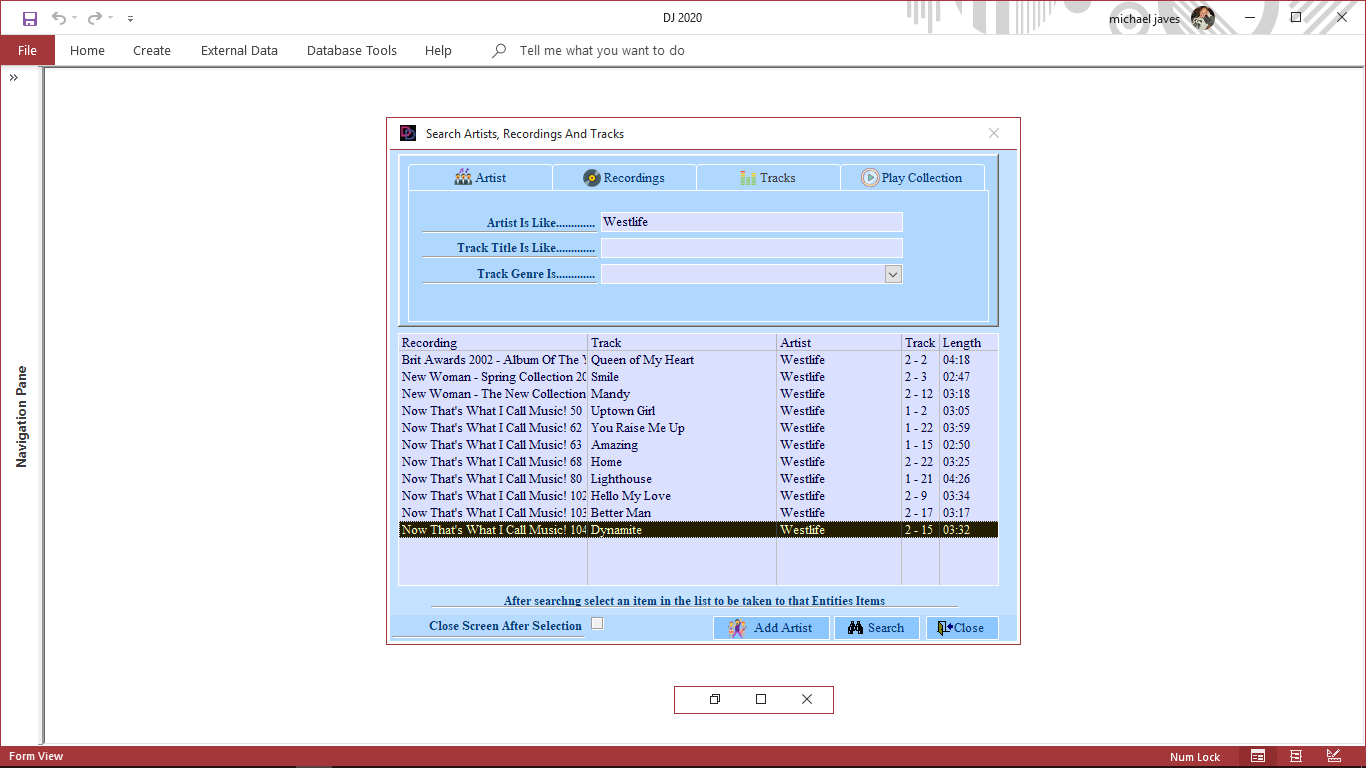Close the minimized window below the dialog
This screenshot has height=768, width=1366.
coord(807,699)
